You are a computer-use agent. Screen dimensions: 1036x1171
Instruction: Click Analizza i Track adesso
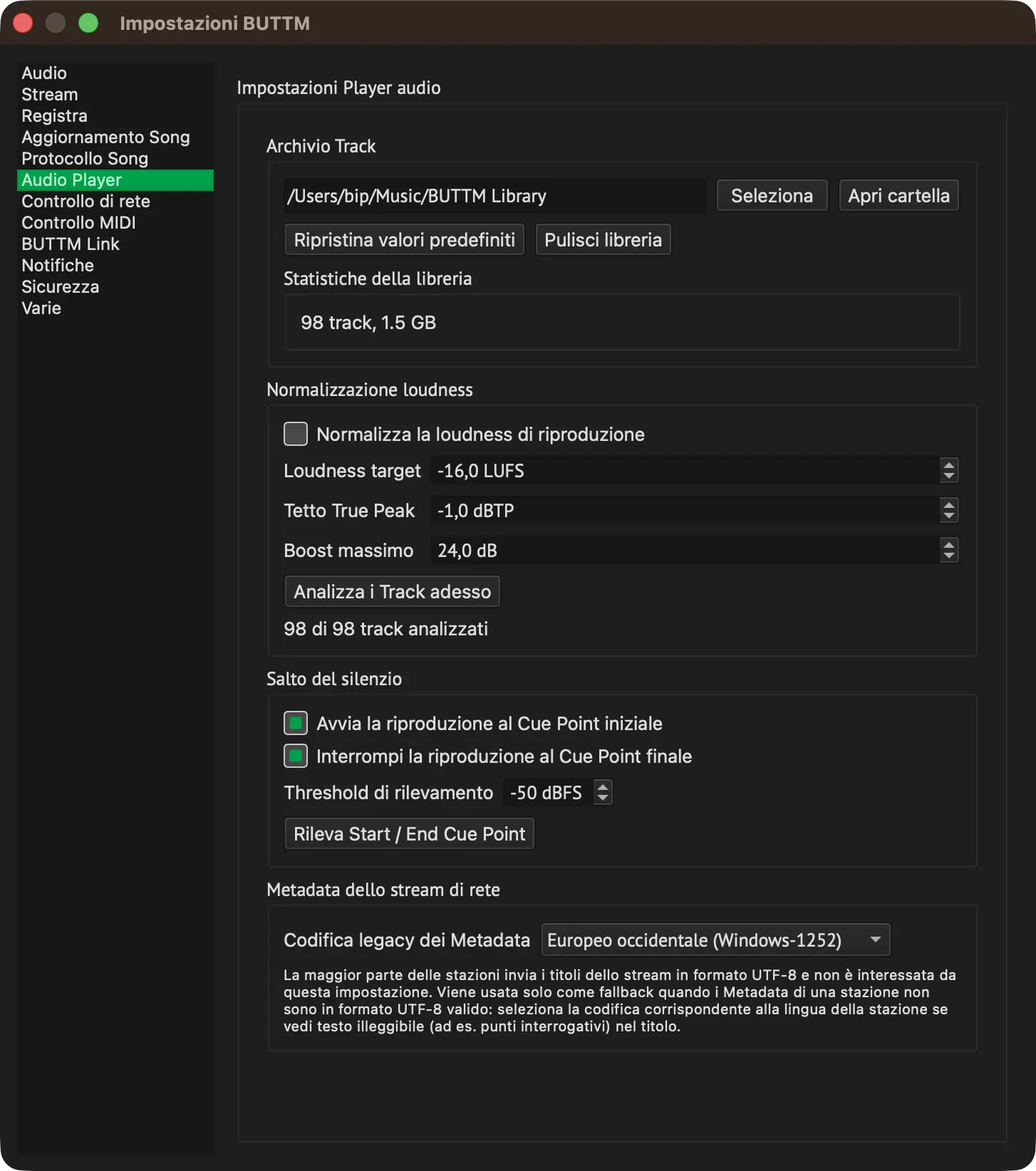392,592
